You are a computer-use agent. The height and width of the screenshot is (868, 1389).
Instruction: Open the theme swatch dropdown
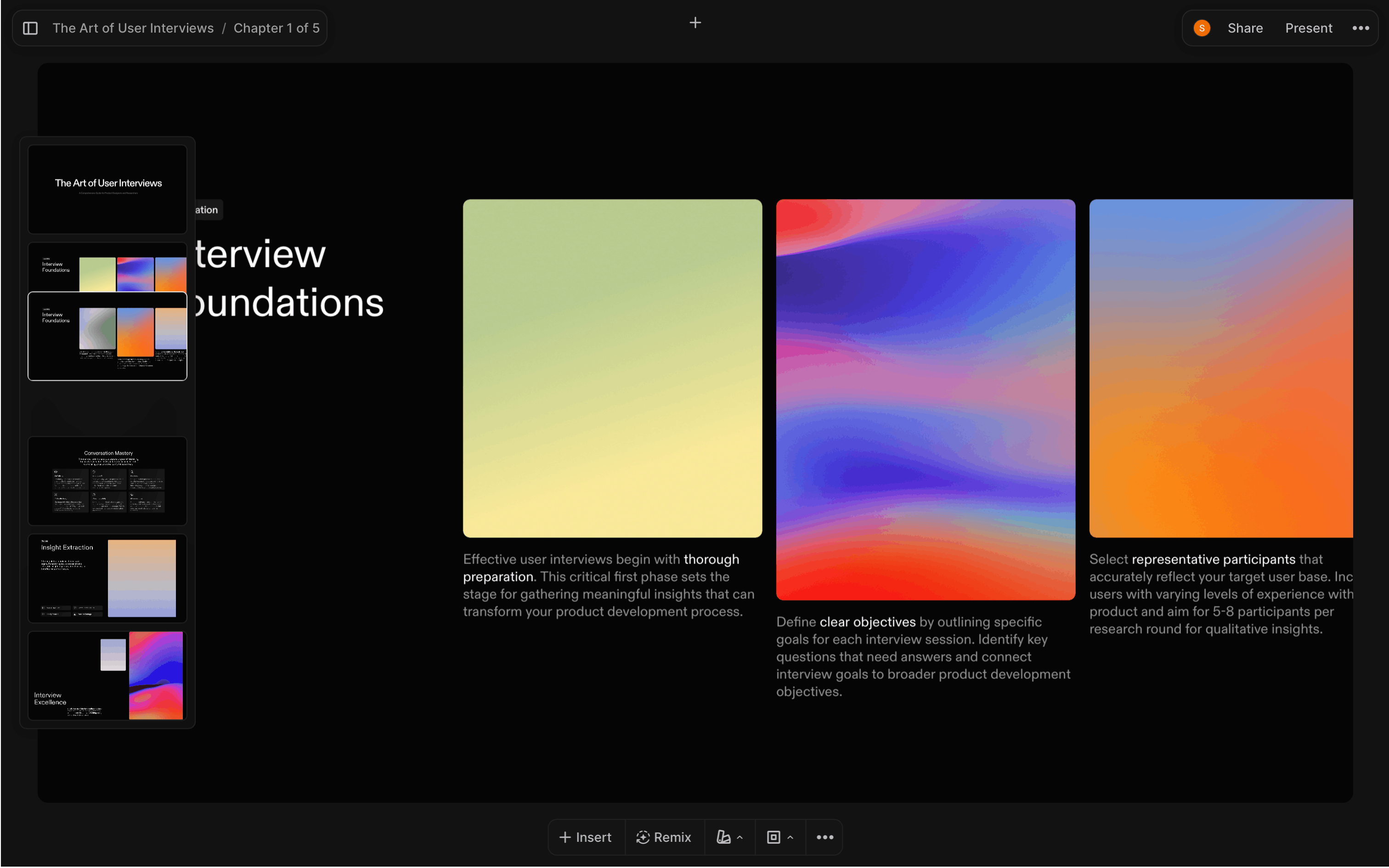(729, 837)
